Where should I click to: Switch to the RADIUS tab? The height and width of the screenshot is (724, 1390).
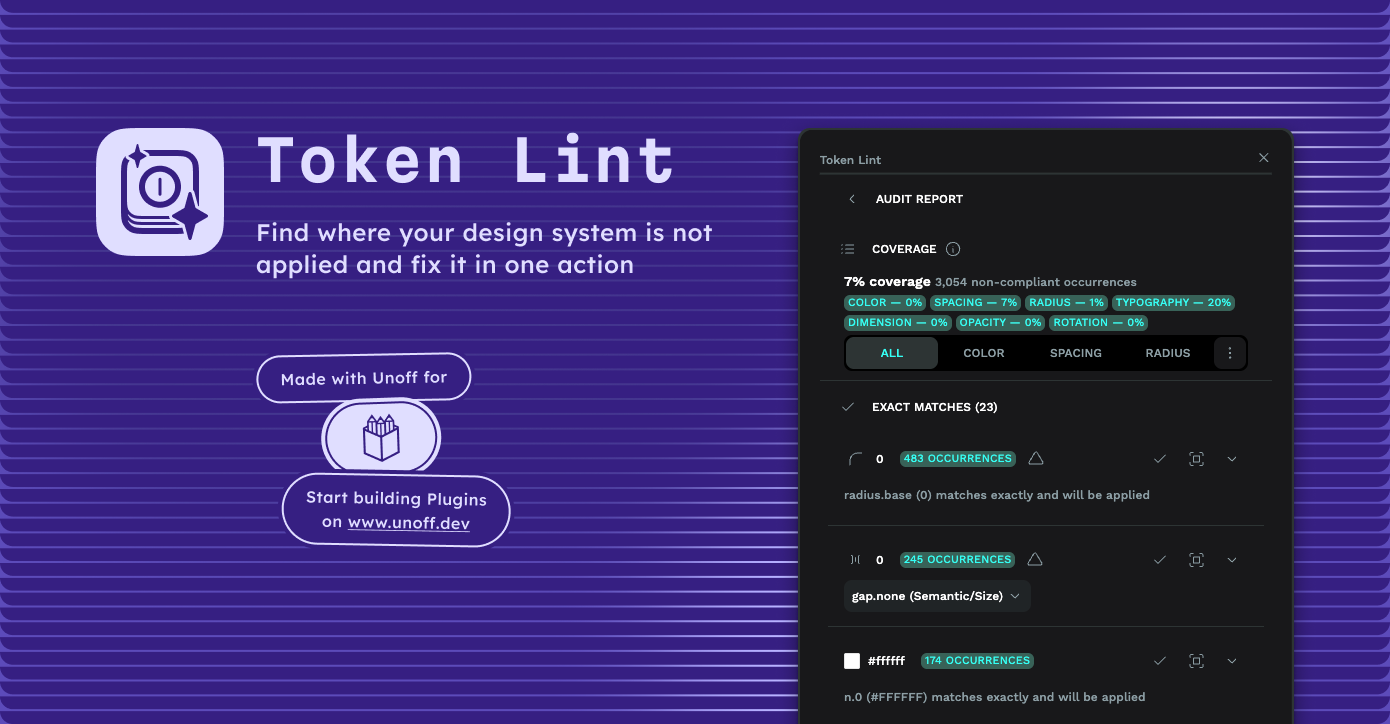[x=1168, y=353]
